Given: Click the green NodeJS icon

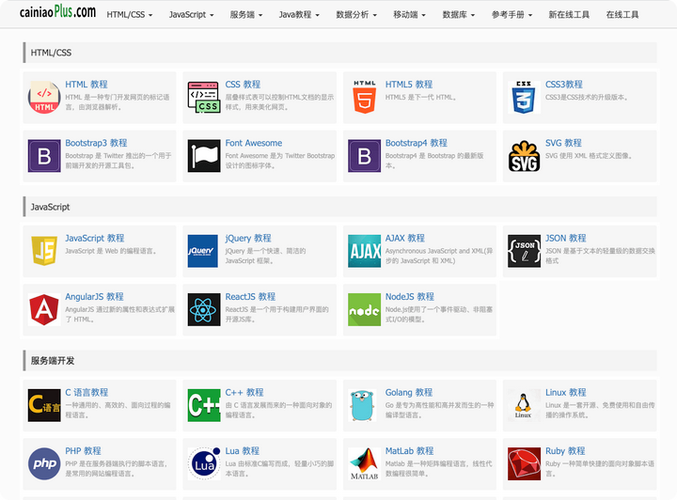Looking at the screenshot, I should pyautogui.click(x=364, y=310).
